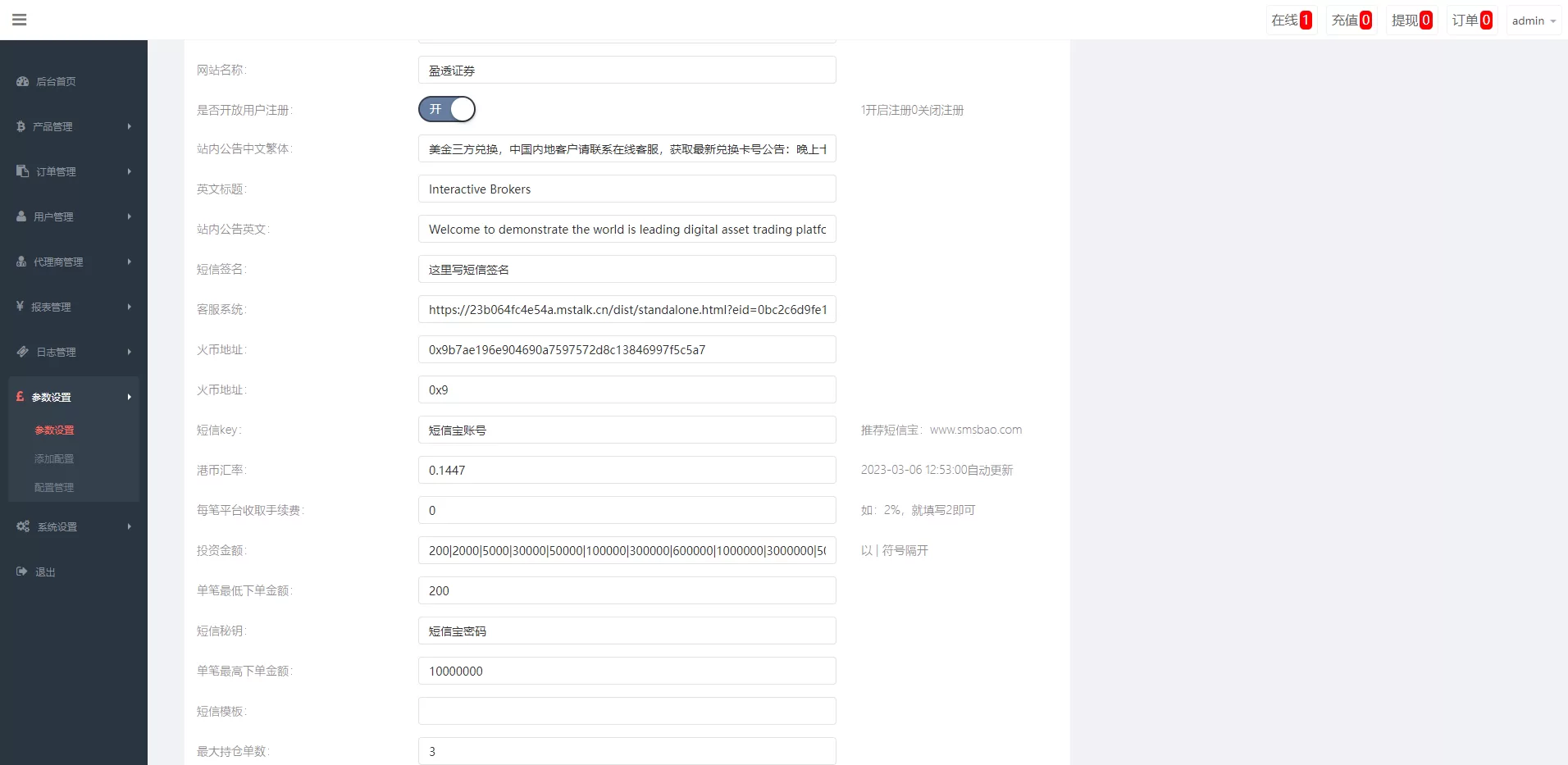The height and width of the screenshot is (765, 1568).
Task: Click the 短信秘钥 input field
Action: click(627, 631)
